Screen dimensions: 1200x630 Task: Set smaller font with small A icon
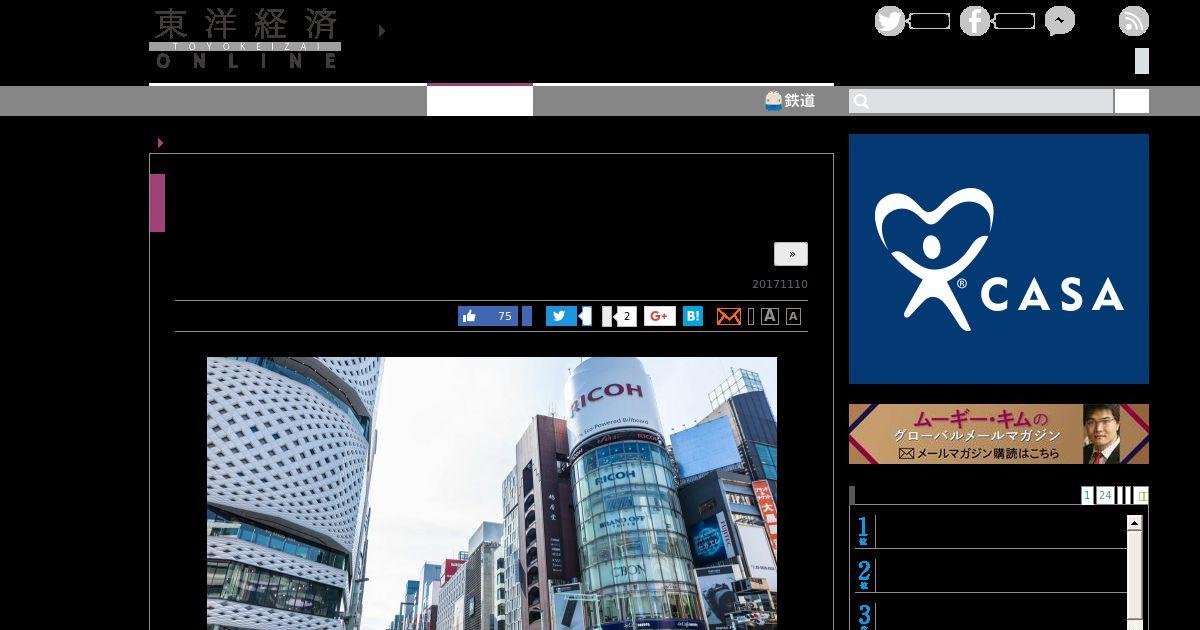coord(793,316)
